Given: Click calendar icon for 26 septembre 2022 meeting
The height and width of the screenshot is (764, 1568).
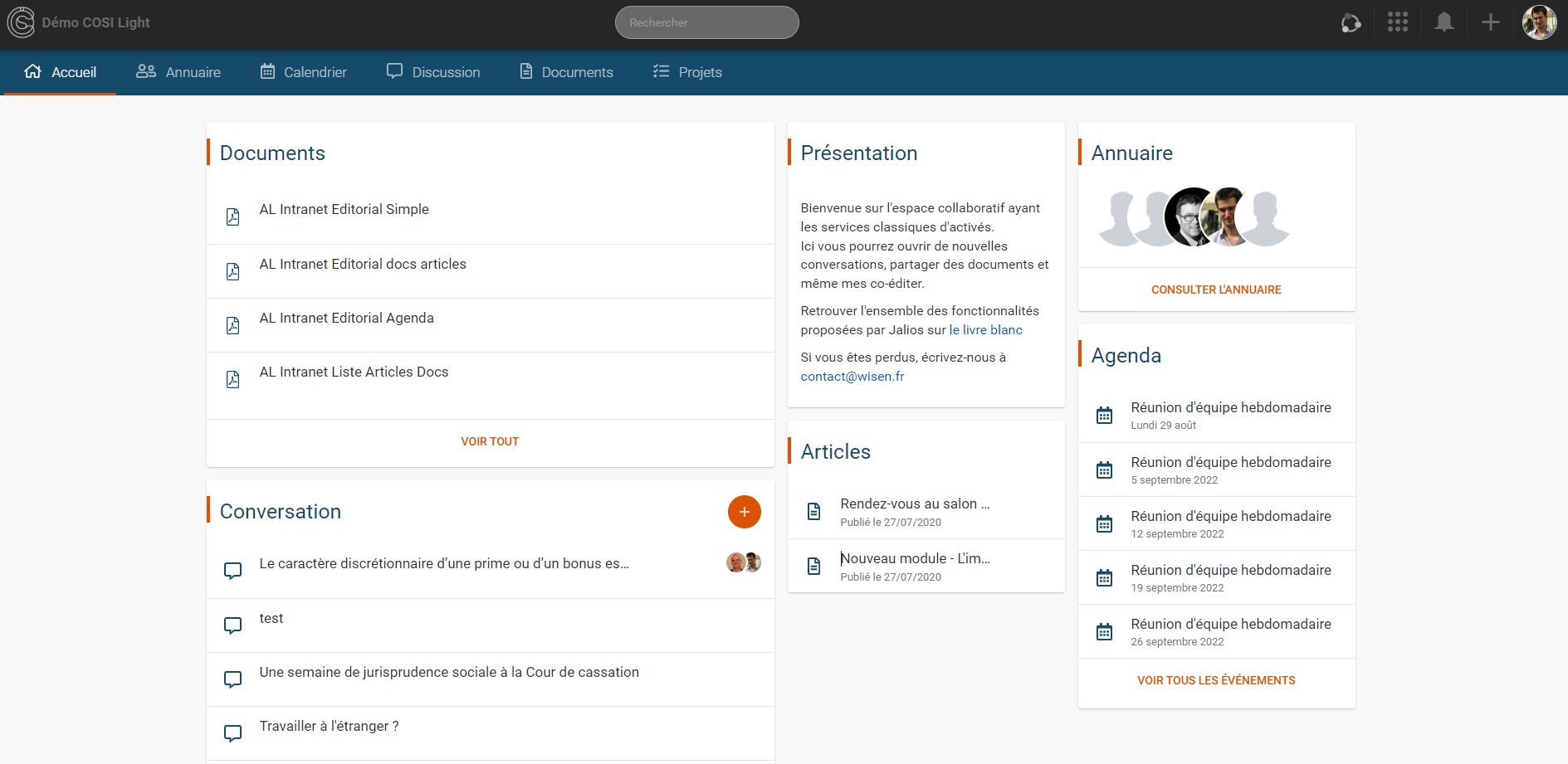Looking at the screenshot, I should click(1105, 631).
